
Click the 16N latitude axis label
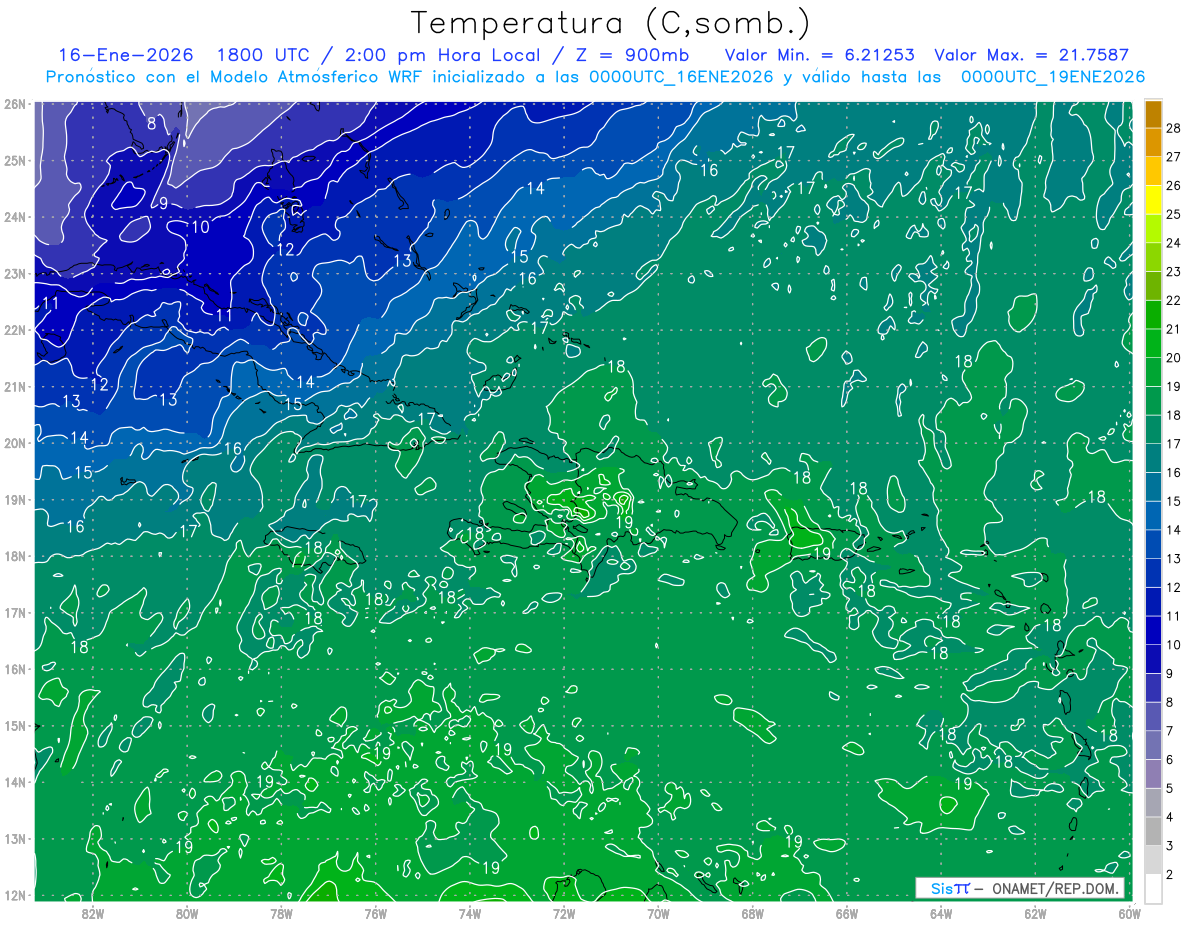tap(15, 669)
